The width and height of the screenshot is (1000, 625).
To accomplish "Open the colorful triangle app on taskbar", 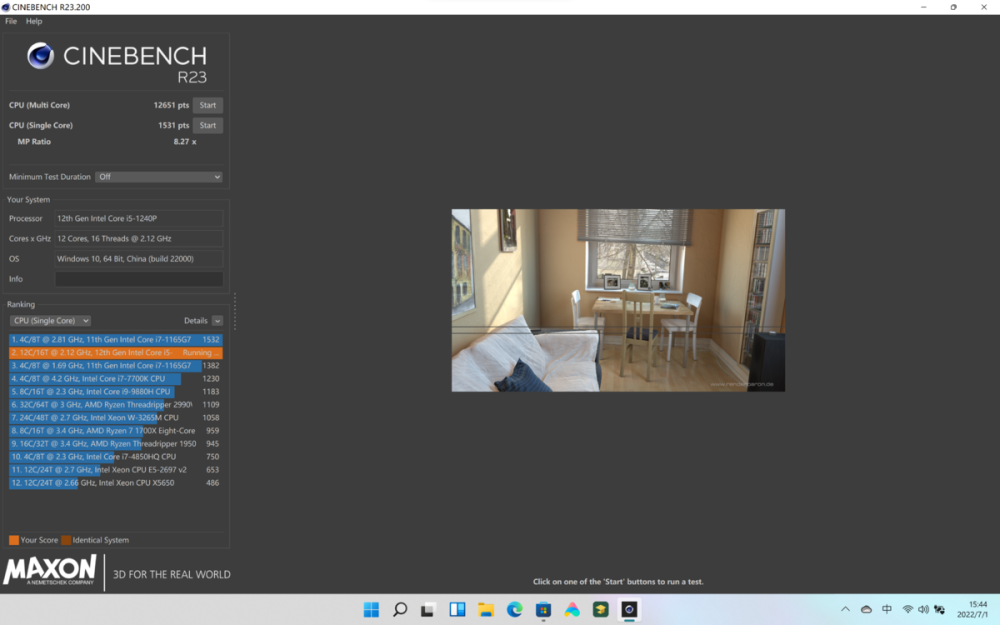I will [x=572, y=610].
